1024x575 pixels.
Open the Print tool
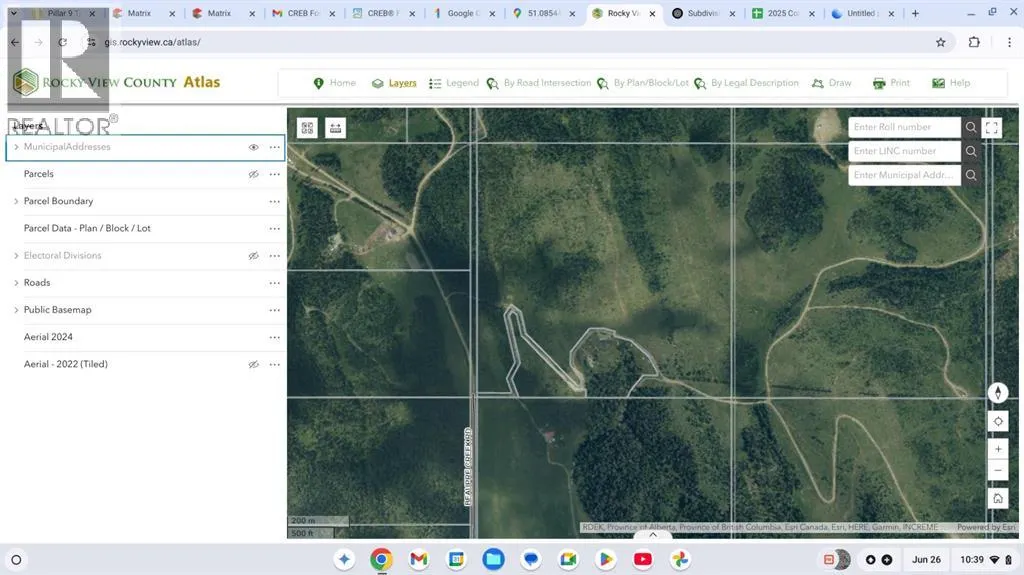tap(891, 83)
